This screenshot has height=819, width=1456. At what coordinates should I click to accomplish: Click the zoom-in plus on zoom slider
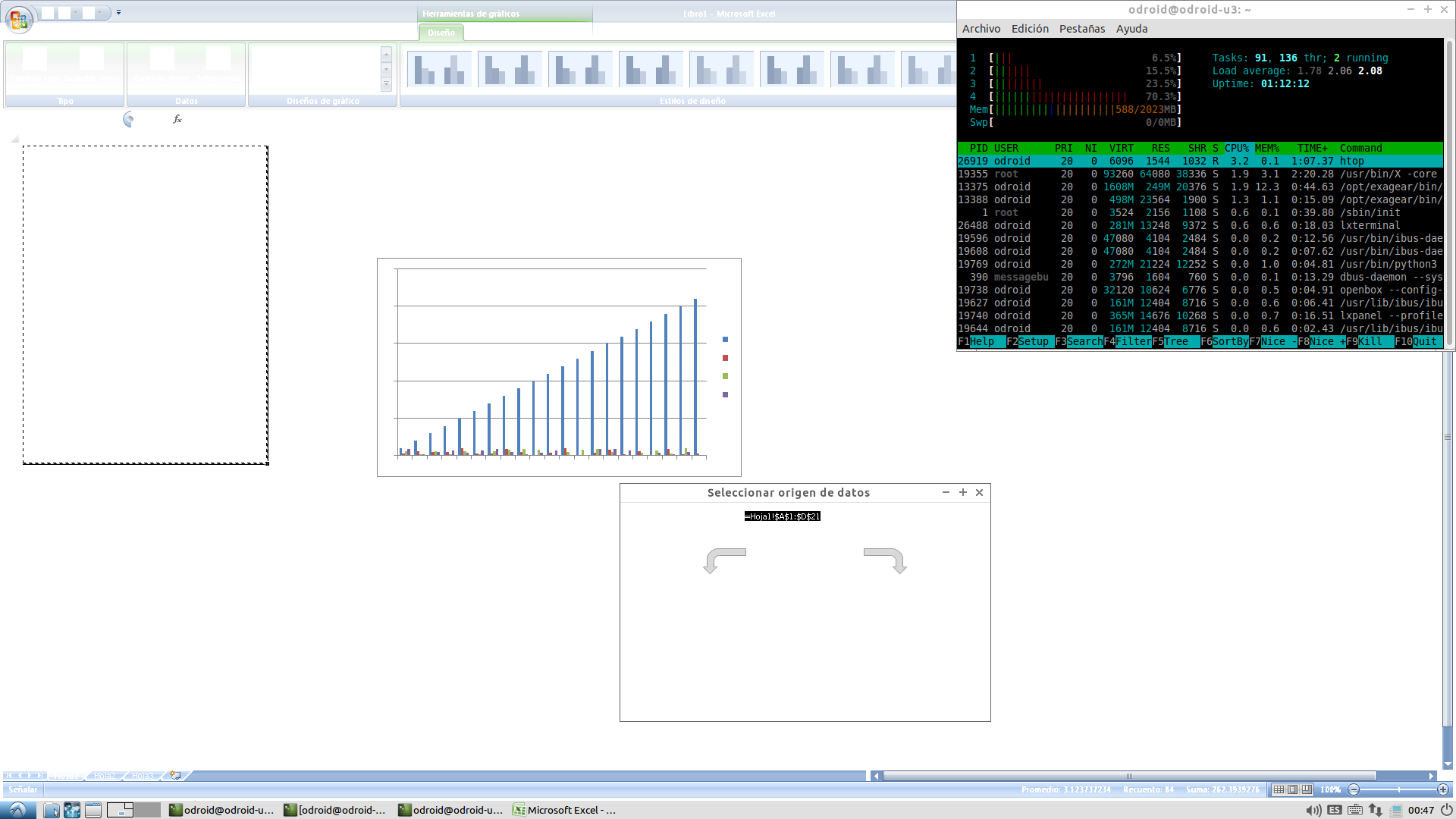[1442, 789]
